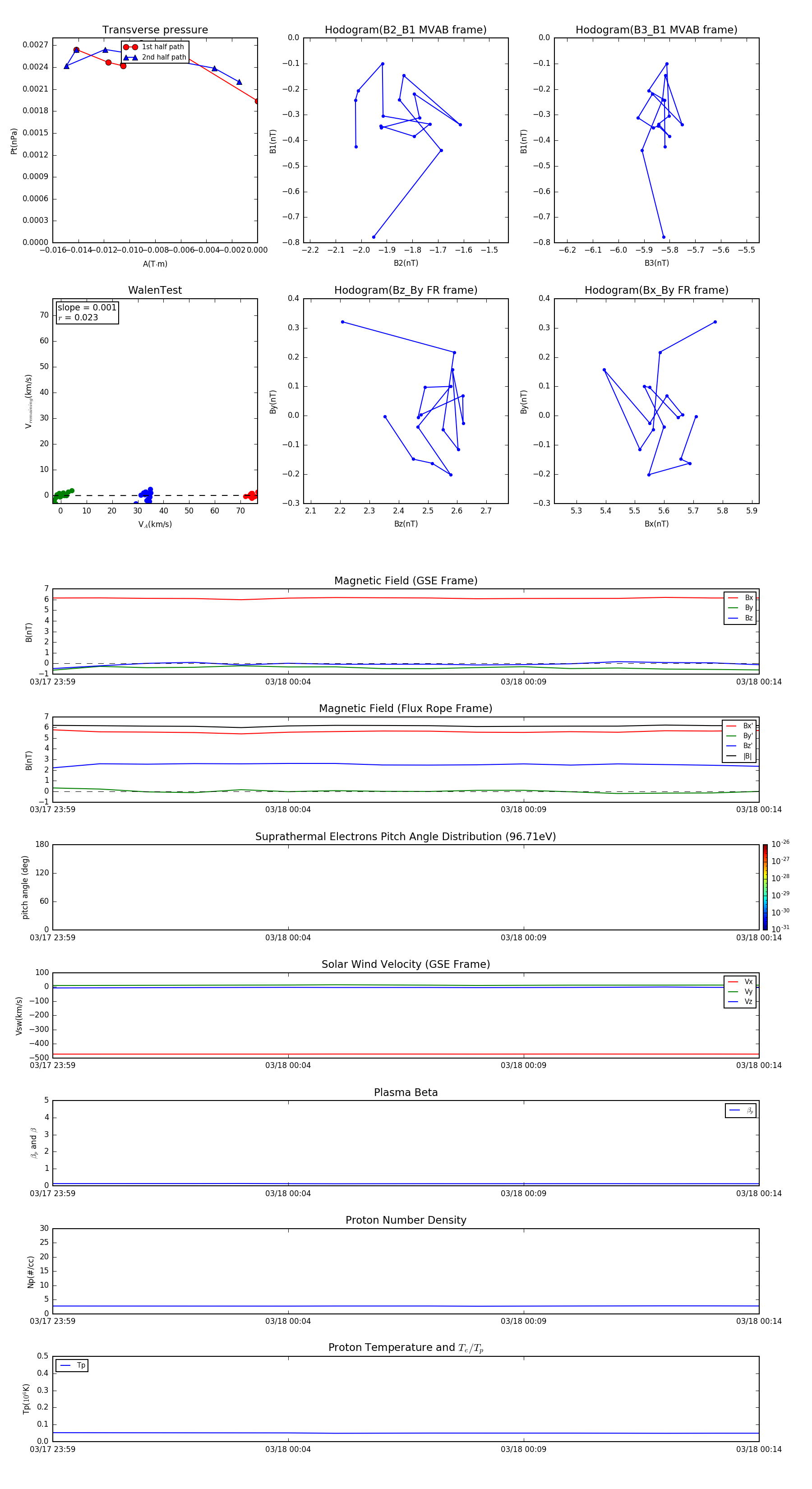Click the top-left data point in Bz_By hodogram
This screenshot has width=812, height=1489.
pyautogui.click(x=343, y=322)
